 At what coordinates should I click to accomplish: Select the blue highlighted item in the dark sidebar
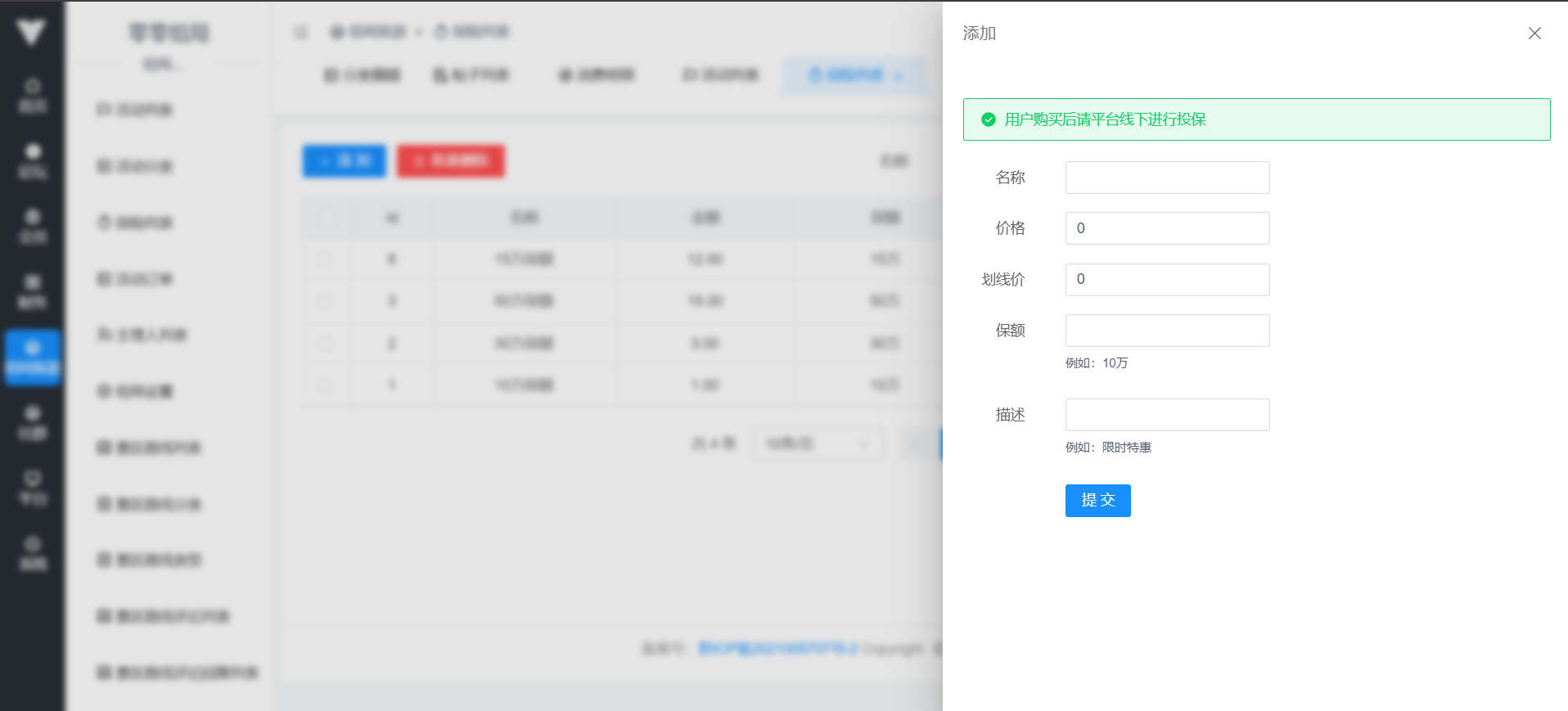click(33, 358)
